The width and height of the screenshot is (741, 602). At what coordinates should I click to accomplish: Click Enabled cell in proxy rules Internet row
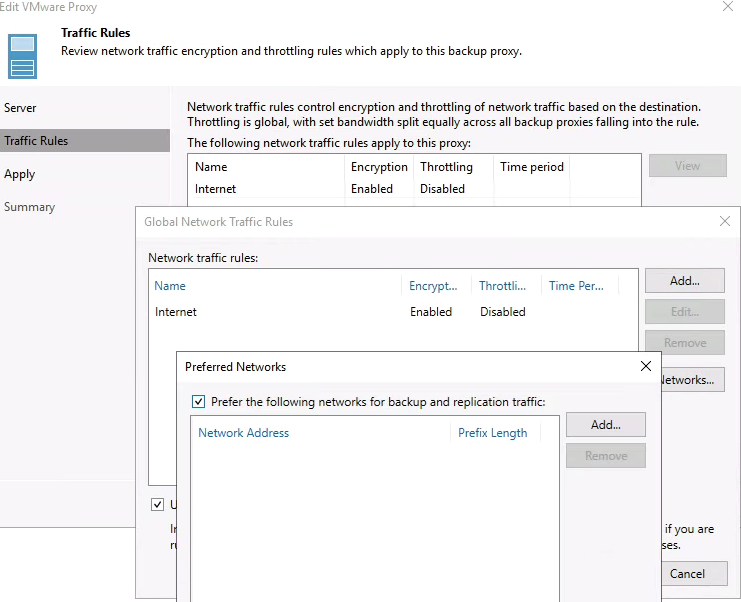[x=372, y=189]
